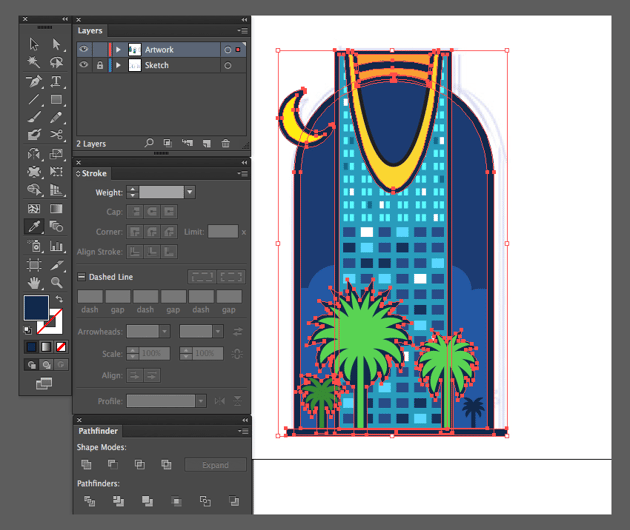Switch paint mode to Gradient button
630x530 pixels.
pyautogui.click(x=46, y=347)
